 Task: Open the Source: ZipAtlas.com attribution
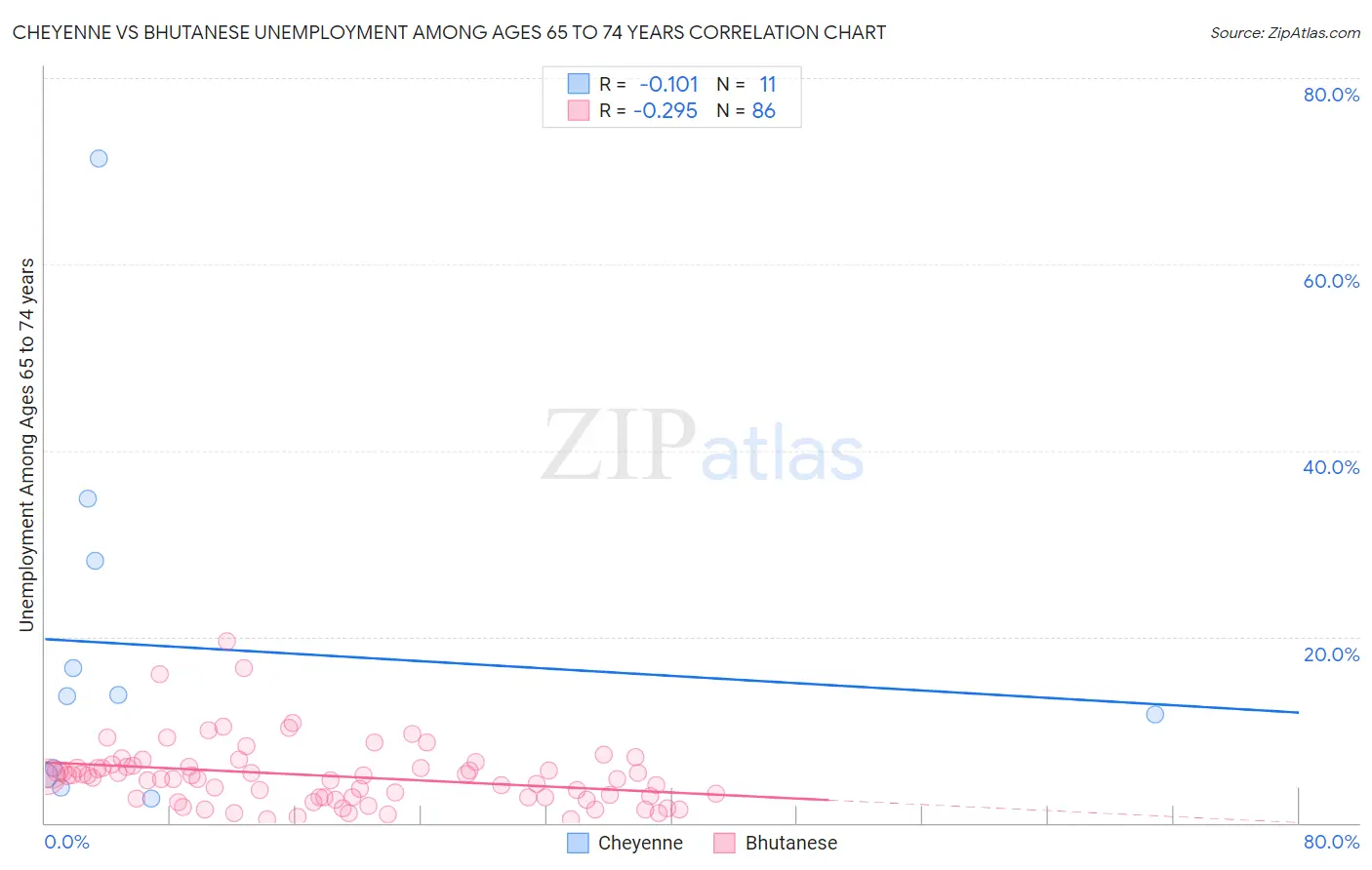coord(1284,32)
